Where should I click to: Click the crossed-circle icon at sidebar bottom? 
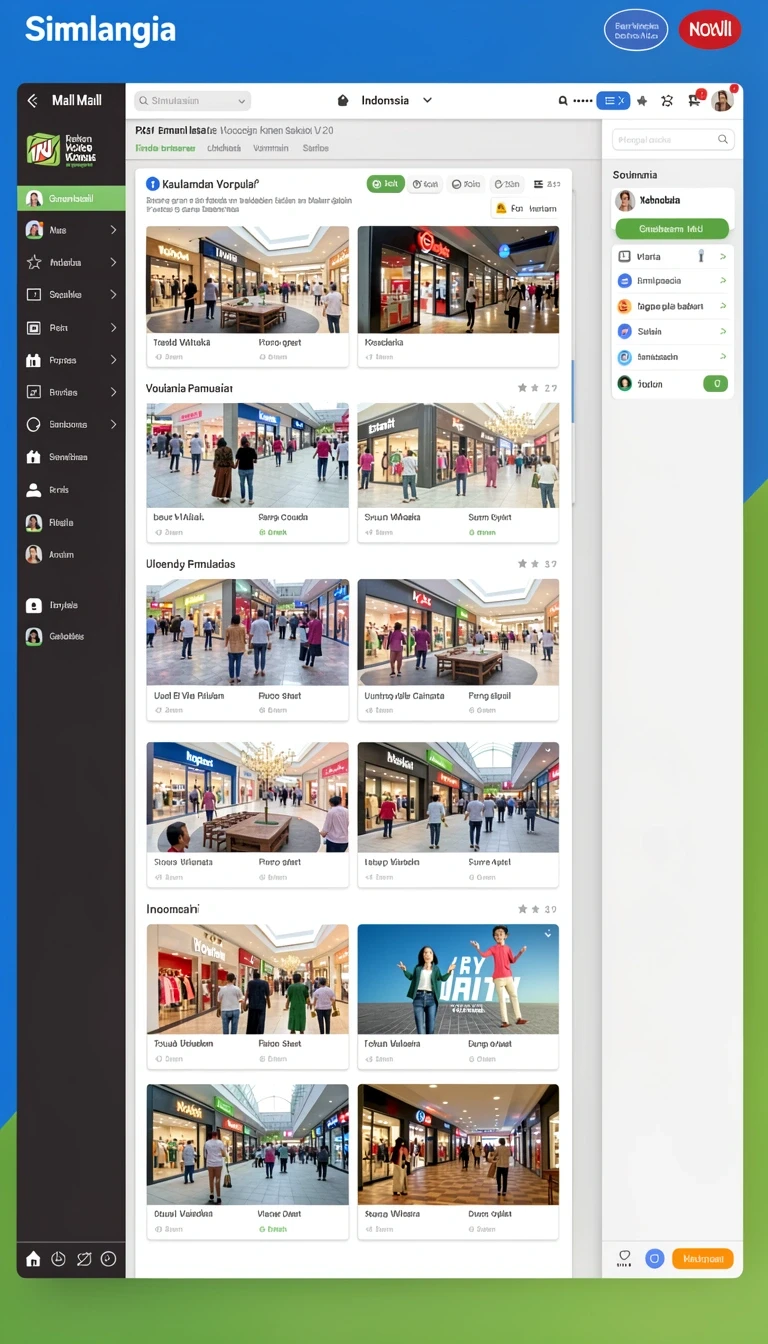pos(84,1259)
